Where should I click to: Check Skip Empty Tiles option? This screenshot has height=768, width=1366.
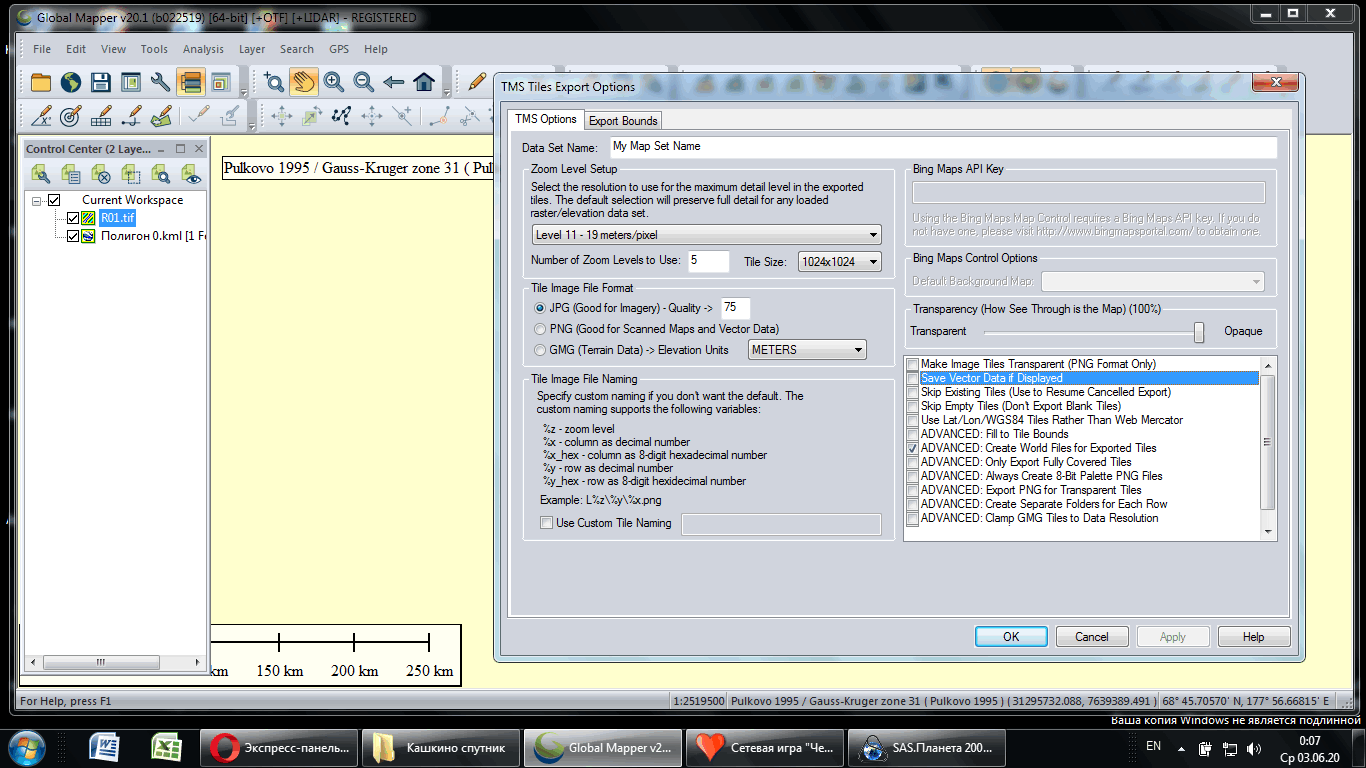pos(912,406)
